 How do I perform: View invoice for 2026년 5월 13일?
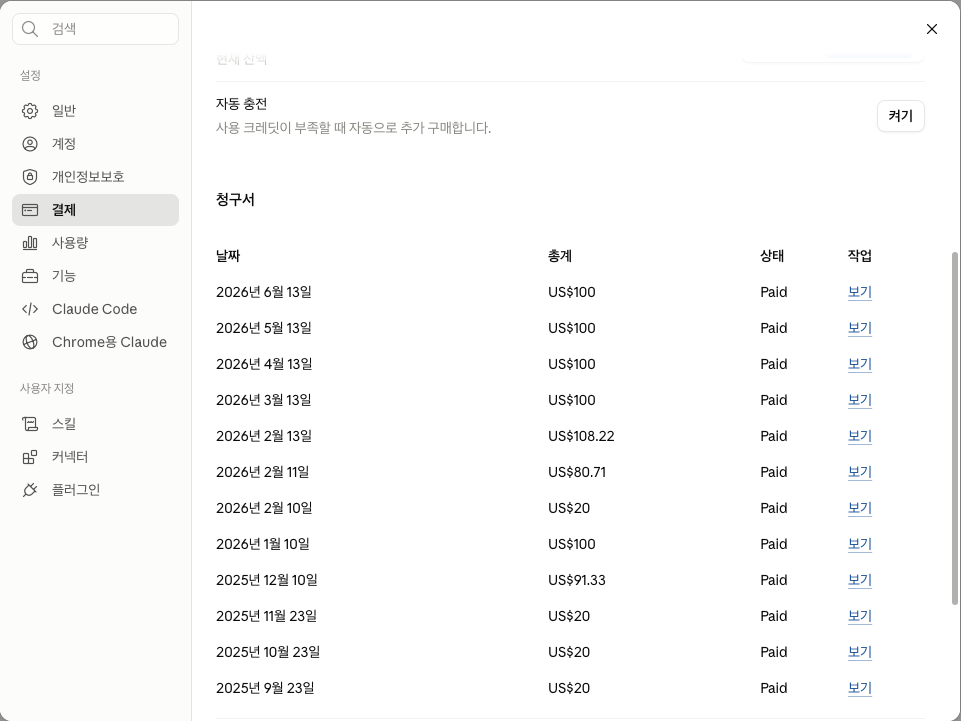(x=859, y=329)
